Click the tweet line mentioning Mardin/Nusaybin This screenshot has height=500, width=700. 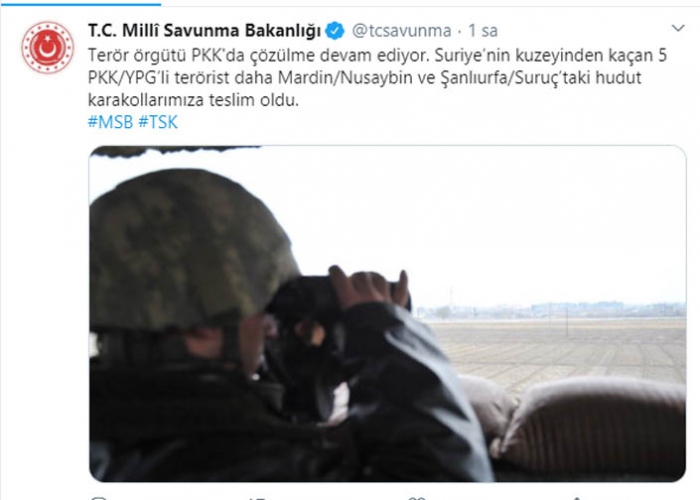364,78
